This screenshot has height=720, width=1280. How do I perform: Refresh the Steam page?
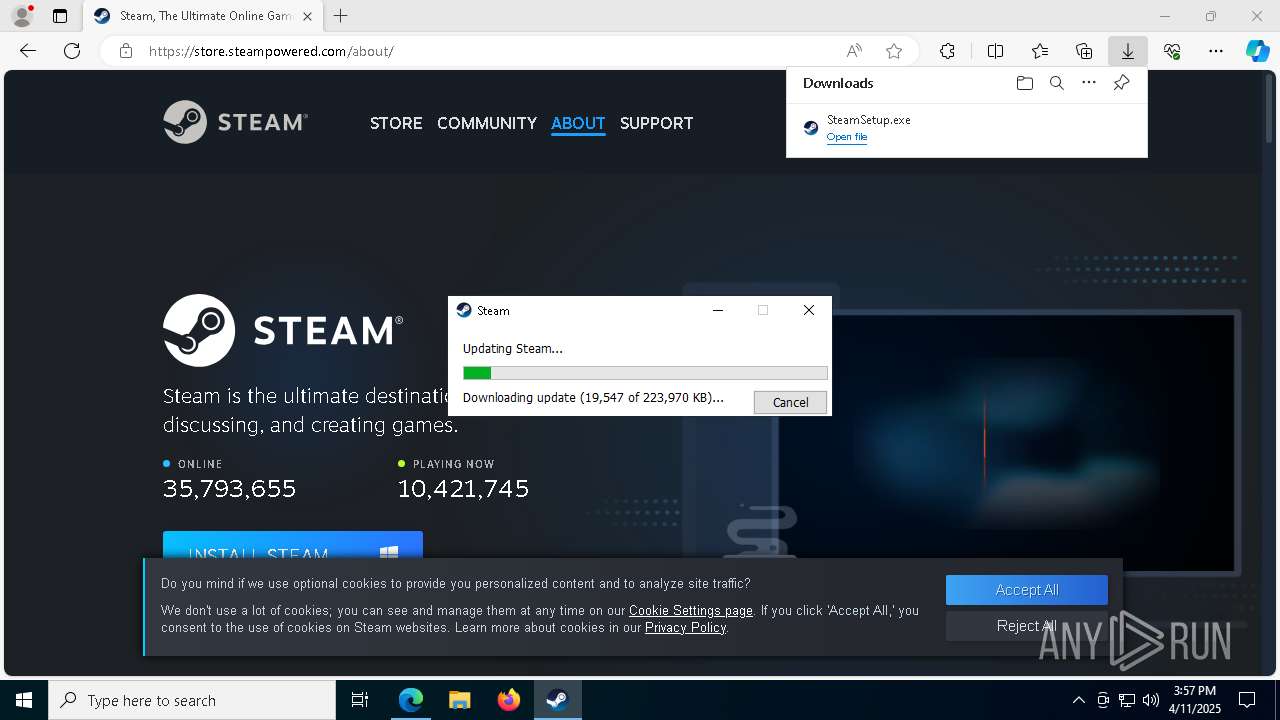click(x=72, y=51)
